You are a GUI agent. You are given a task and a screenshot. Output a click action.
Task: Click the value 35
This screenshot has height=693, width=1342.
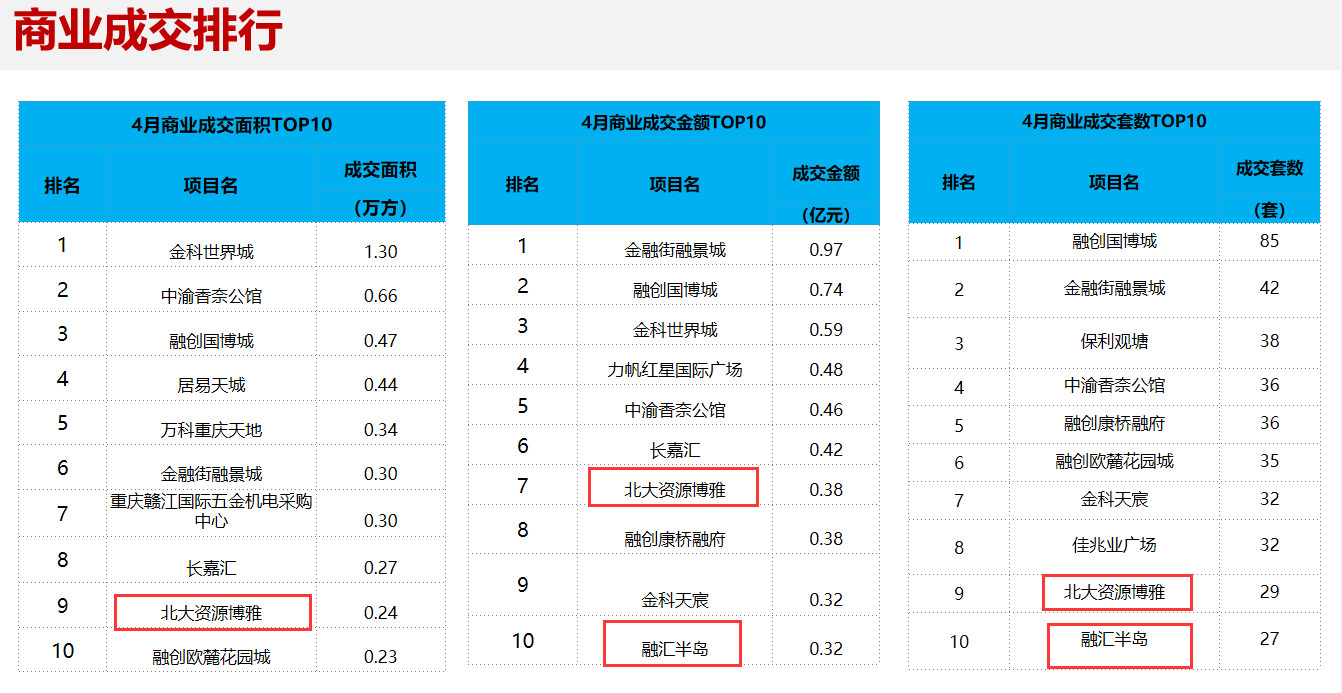[1269, 460]
